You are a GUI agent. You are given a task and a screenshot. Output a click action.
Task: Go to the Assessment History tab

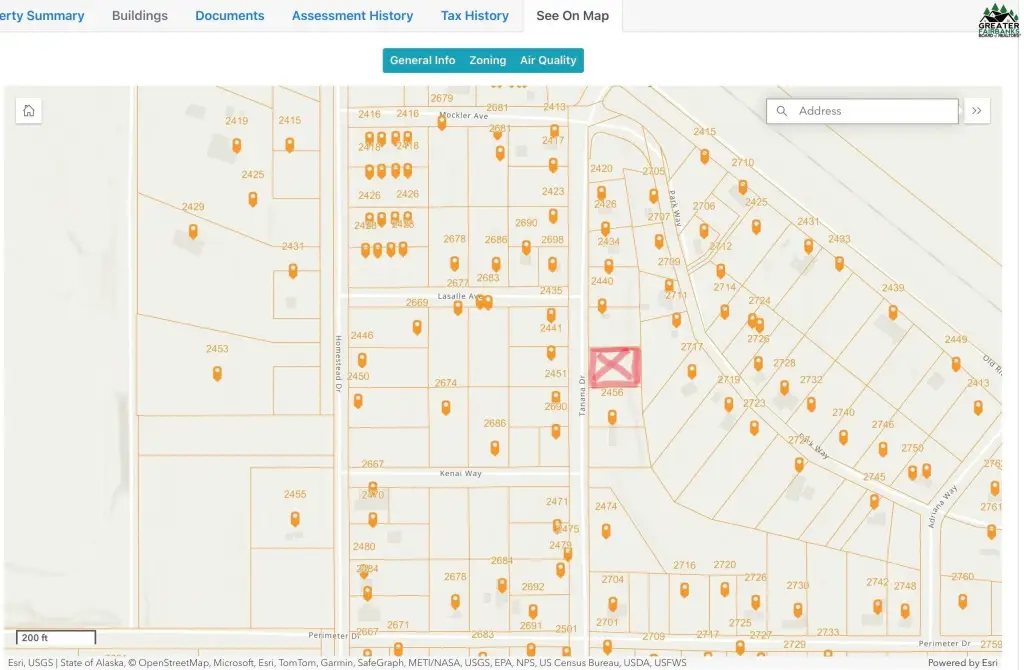click(x=352, y=16)
